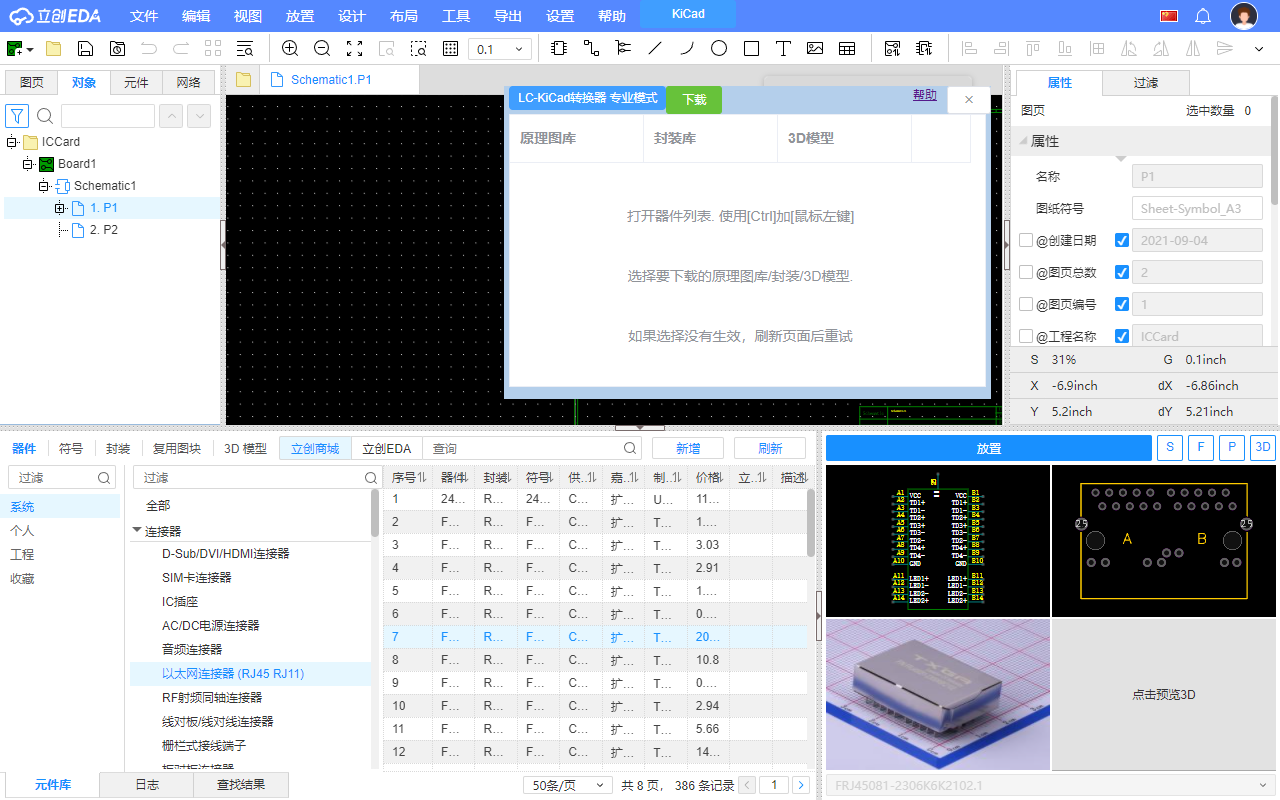Click the blue 放置 button

tap(989, 448)
